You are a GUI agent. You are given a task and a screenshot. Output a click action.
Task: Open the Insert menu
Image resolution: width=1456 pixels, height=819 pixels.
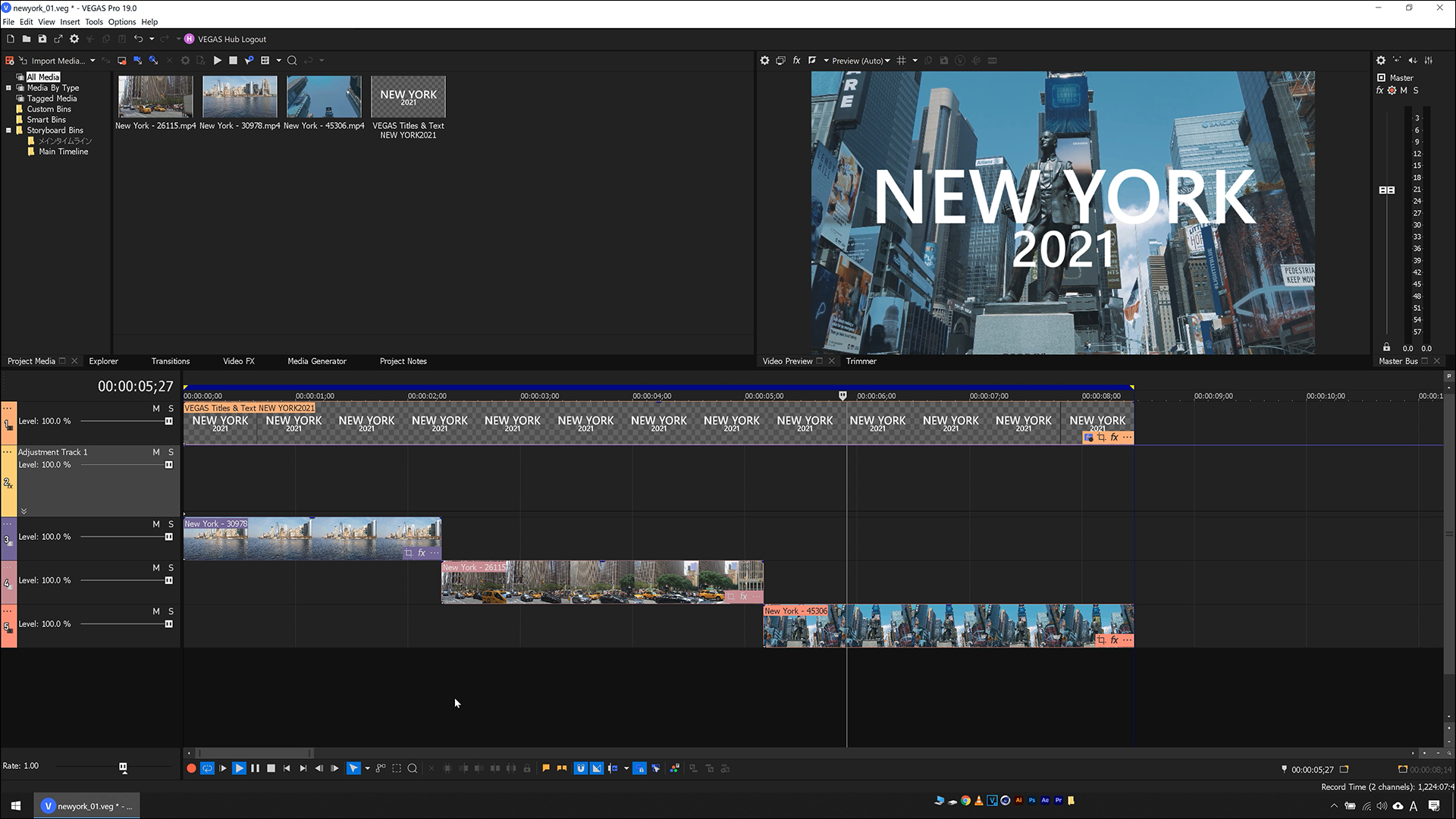point(70,22)
